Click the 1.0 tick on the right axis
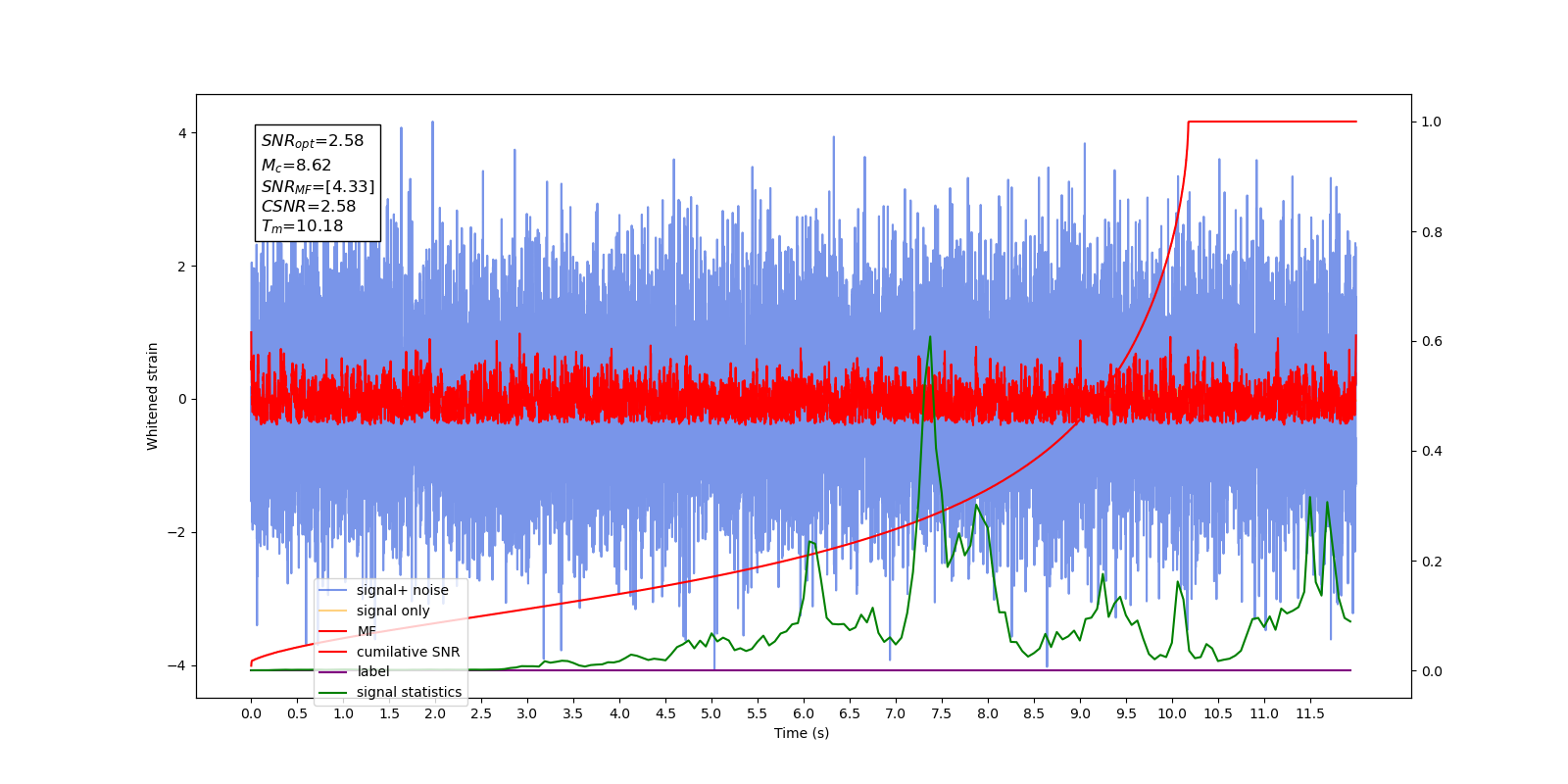 [1432, 122]
